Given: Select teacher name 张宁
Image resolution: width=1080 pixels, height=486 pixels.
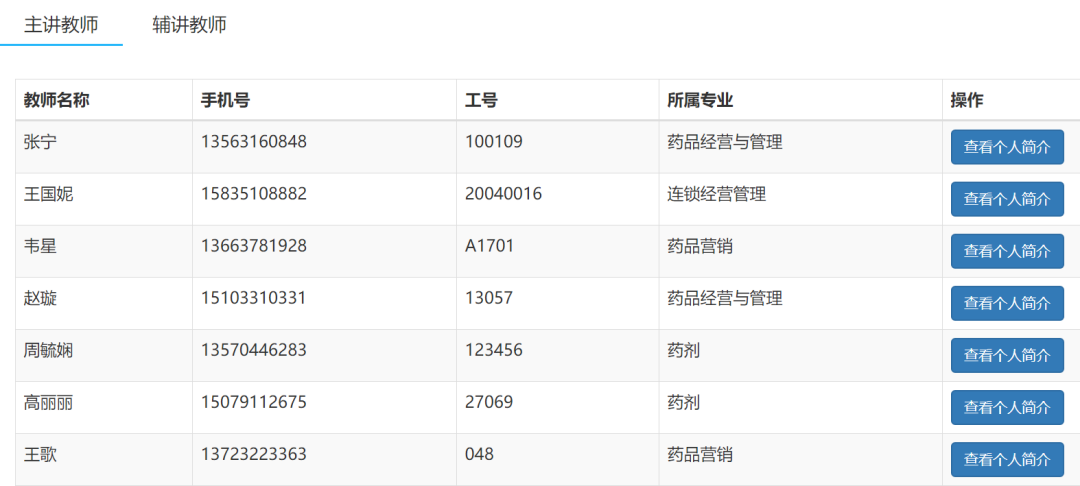Looking at the screenshot, I should coord(40,142).
